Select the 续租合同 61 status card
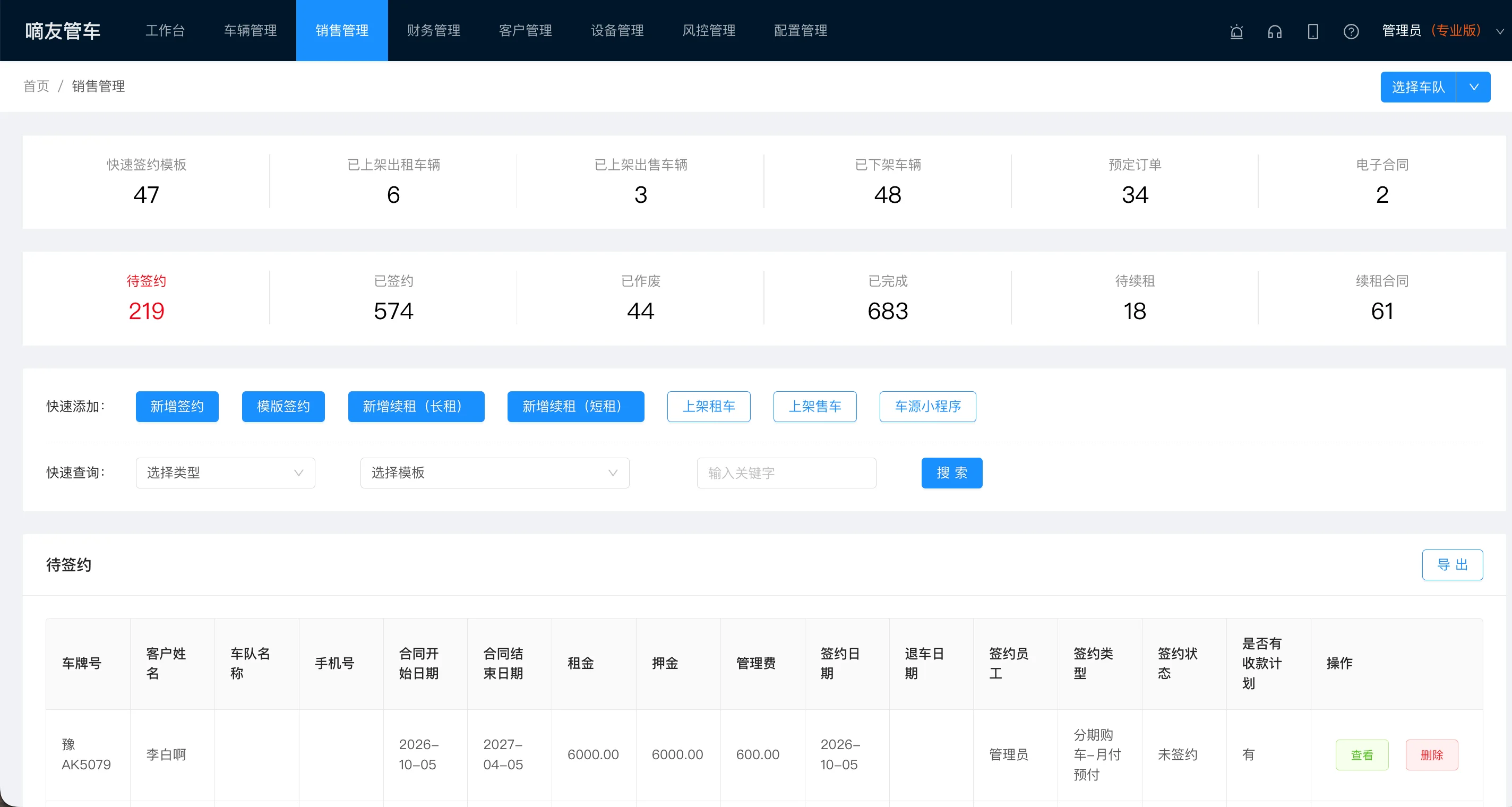This screenshot has height=807, width=1512. coord(1382,298)
